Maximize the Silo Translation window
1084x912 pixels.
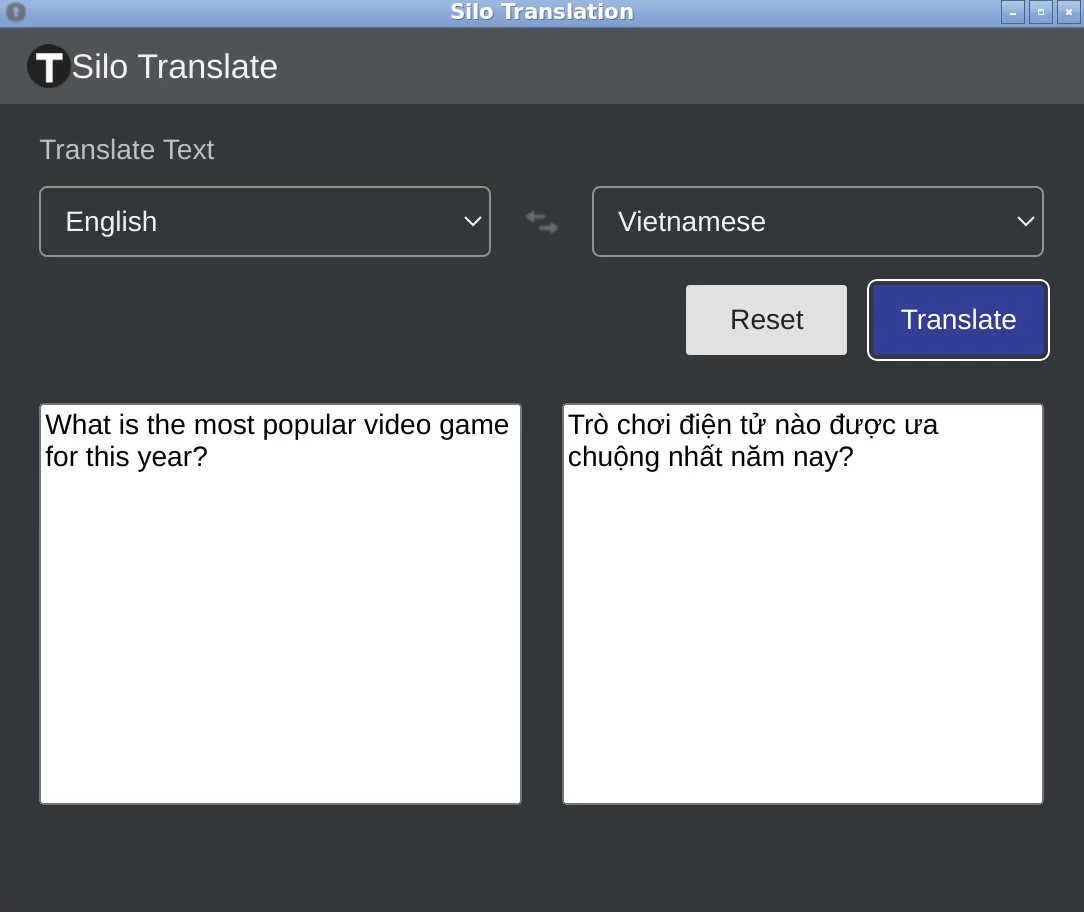click(1040, 12)
